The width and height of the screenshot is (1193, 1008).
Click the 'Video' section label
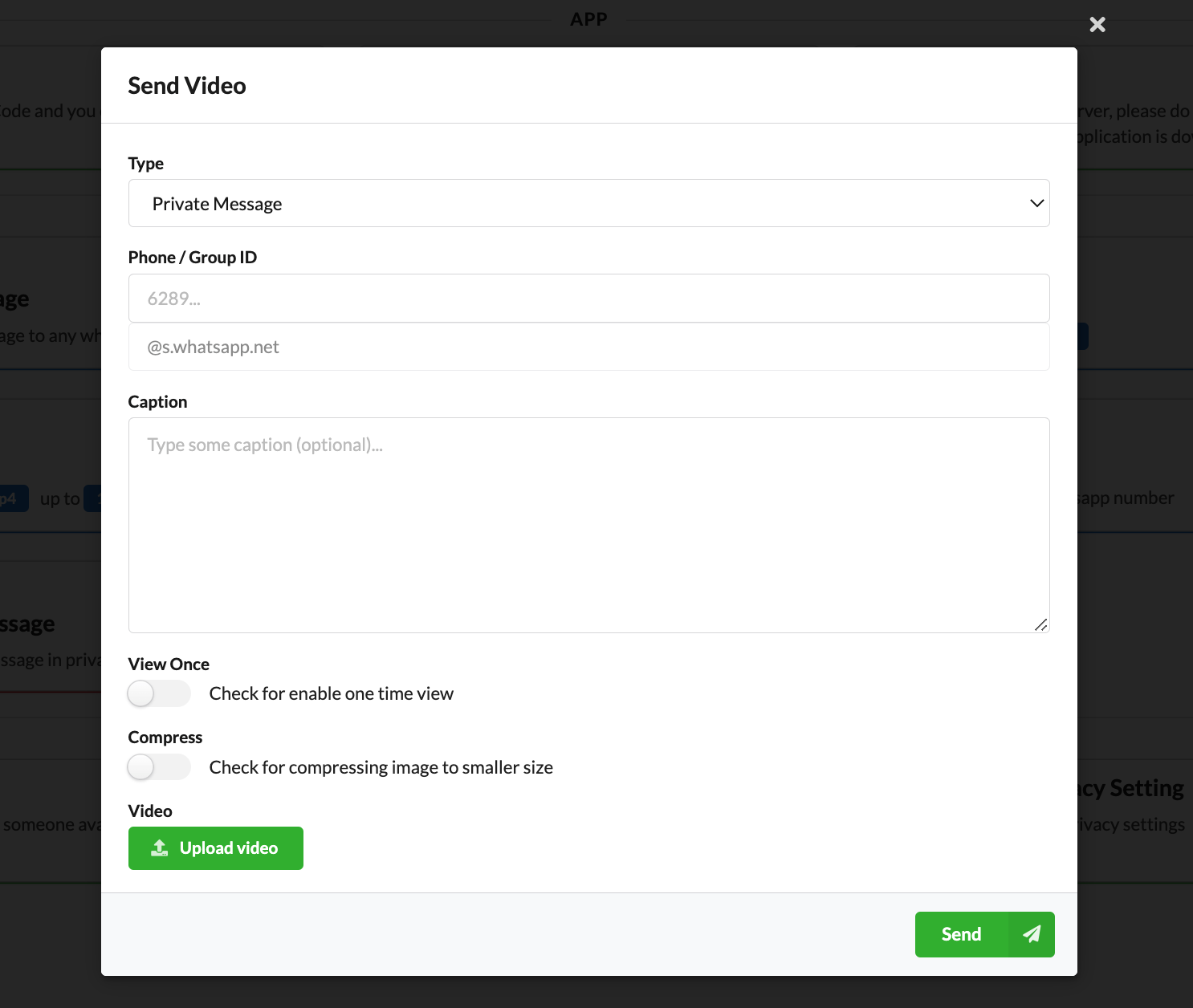(150, 811)
